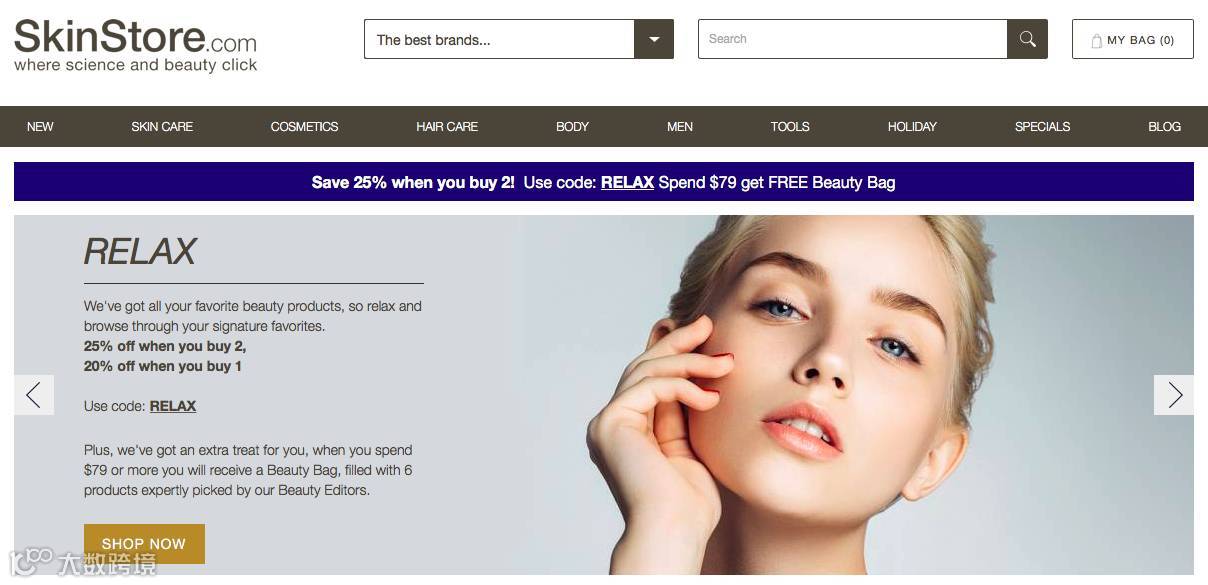Go to previous slide with left arrow
The image size is (1208, 585).
(x=34, y=395)
